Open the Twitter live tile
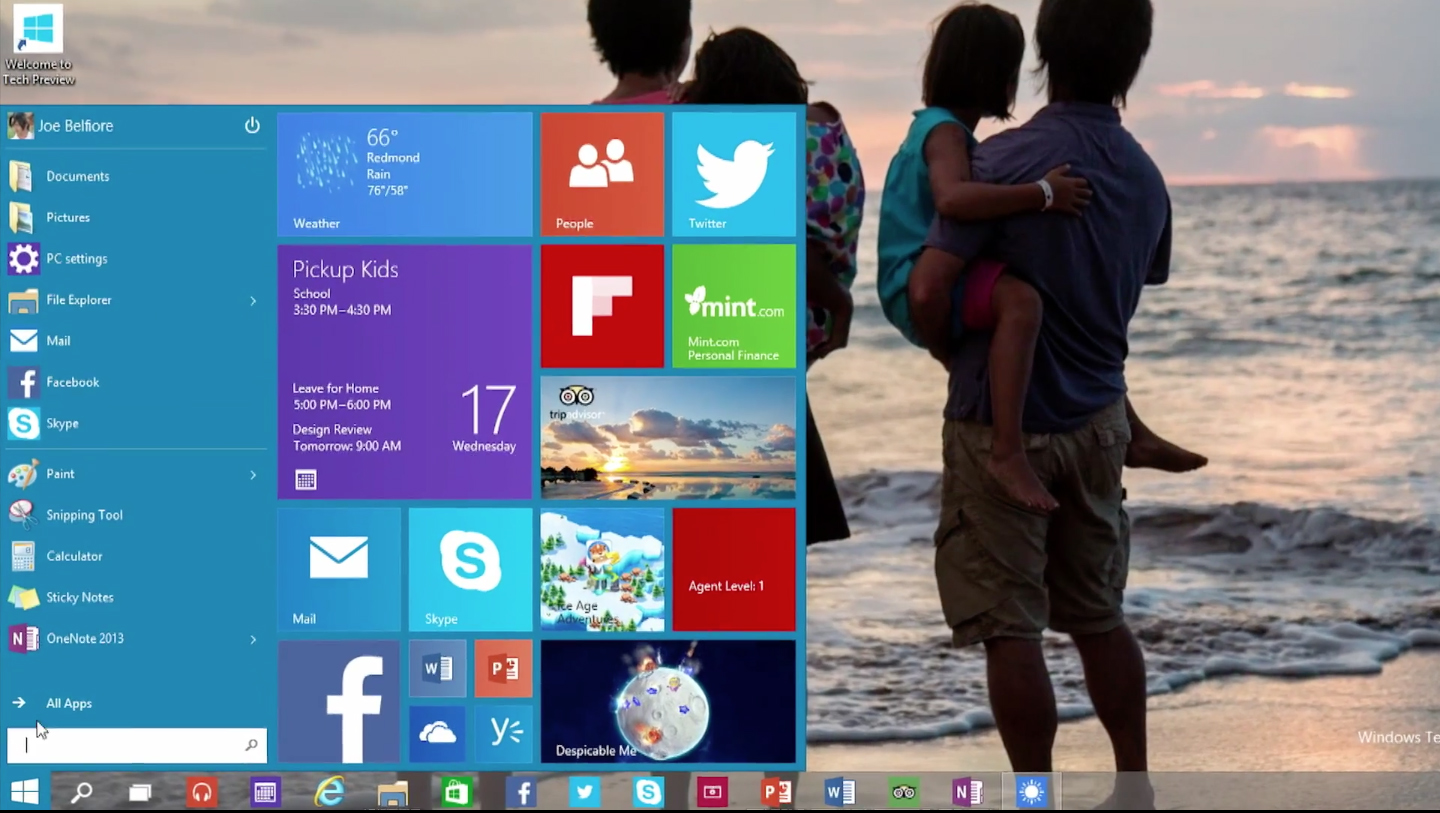Image resolution: width=1440 pixels, height=813 pixels. pyautogui.click(x=733, y=174)
